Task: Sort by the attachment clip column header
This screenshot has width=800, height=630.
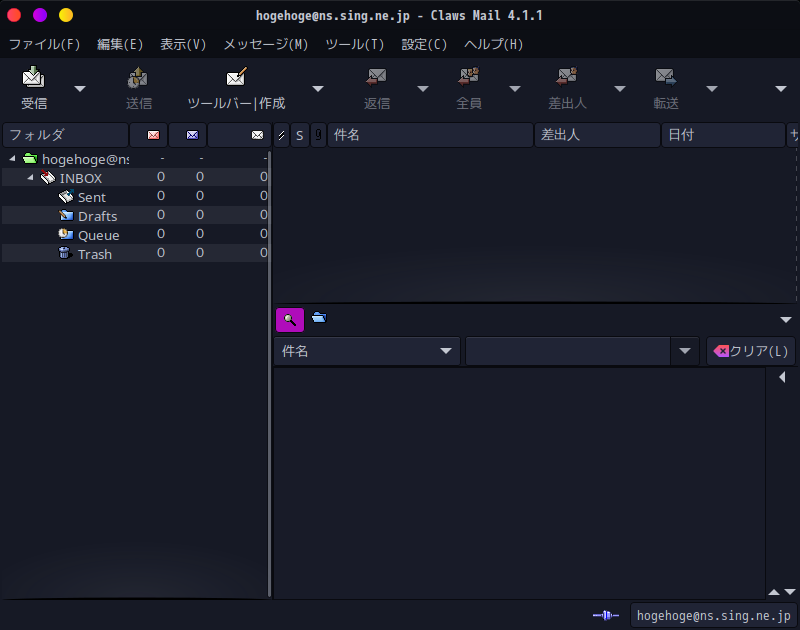Action: (x=318, y=135)
